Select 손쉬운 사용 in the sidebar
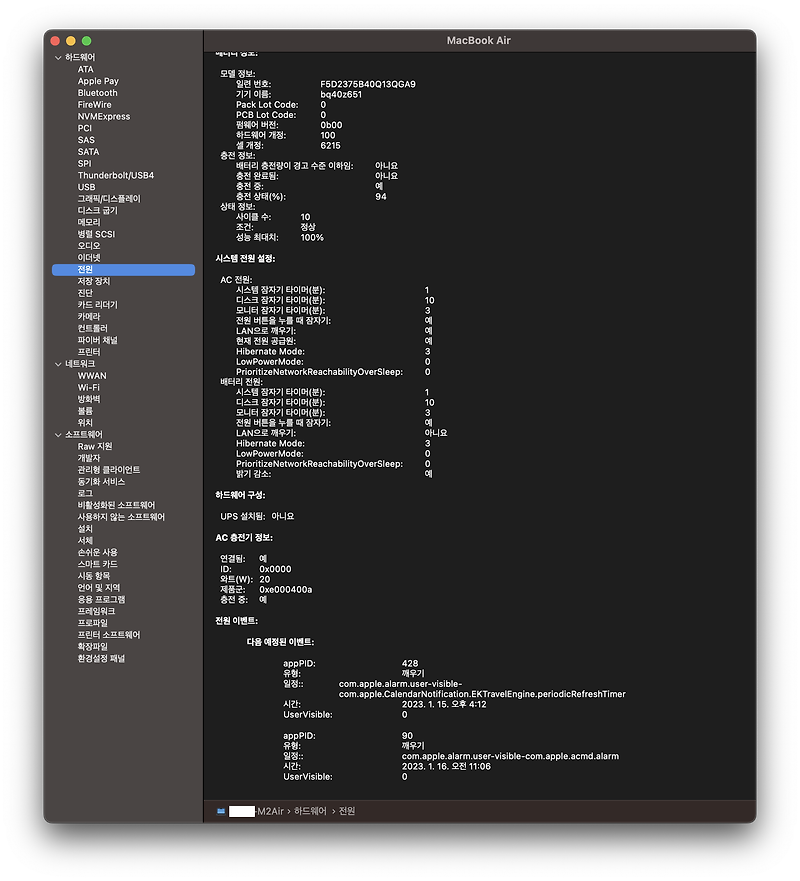The height and width of the screenshot is (881, 800). (98, 553)
